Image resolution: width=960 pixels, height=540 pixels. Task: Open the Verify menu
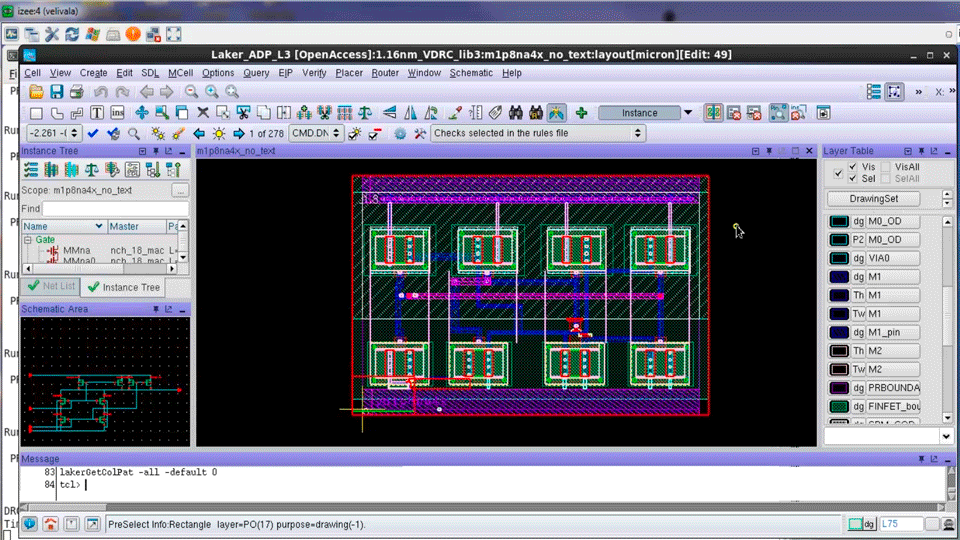pos(313,73)
